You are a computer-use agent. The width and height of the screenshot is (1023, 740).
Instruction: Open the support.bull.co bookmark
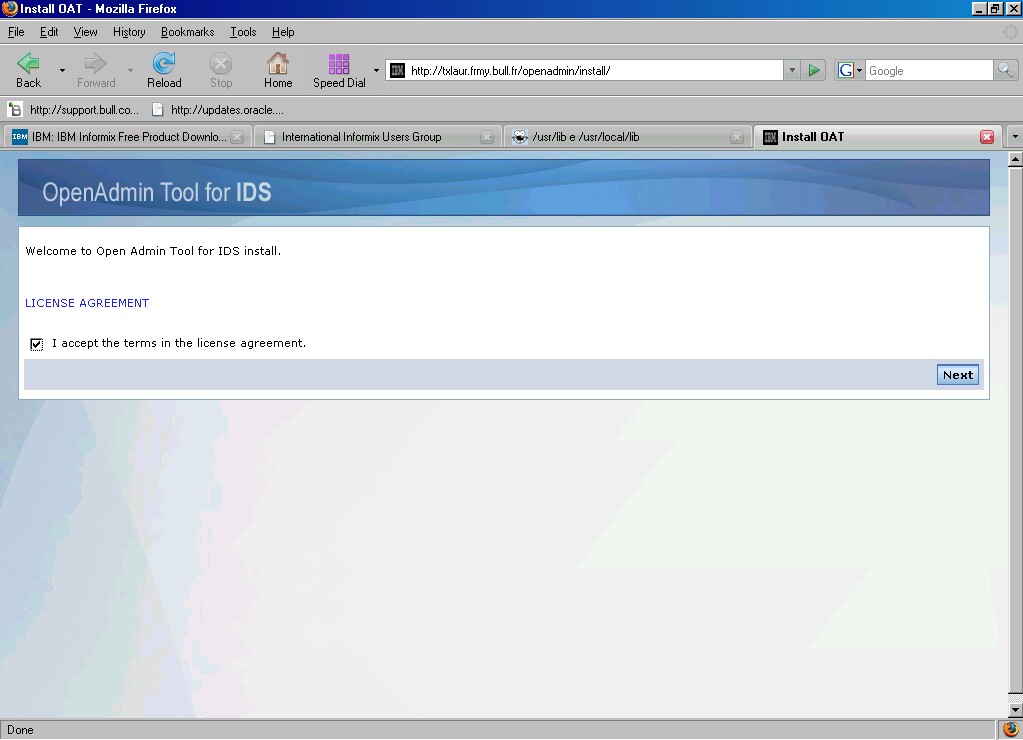74,110
